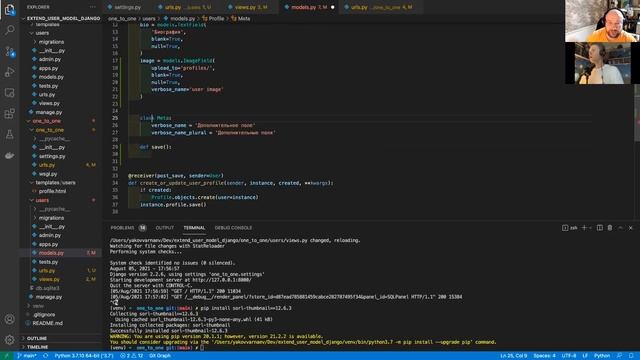
Task: Open the Testing flask icon
Action: pyautogui.click(x=9, y=134)
